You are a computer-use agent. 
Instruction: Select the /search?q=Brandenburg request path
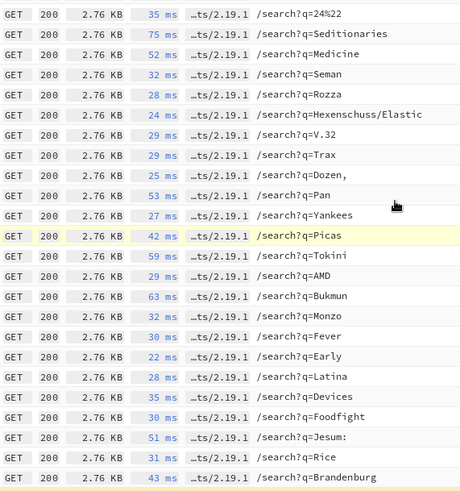pos(316,478)
